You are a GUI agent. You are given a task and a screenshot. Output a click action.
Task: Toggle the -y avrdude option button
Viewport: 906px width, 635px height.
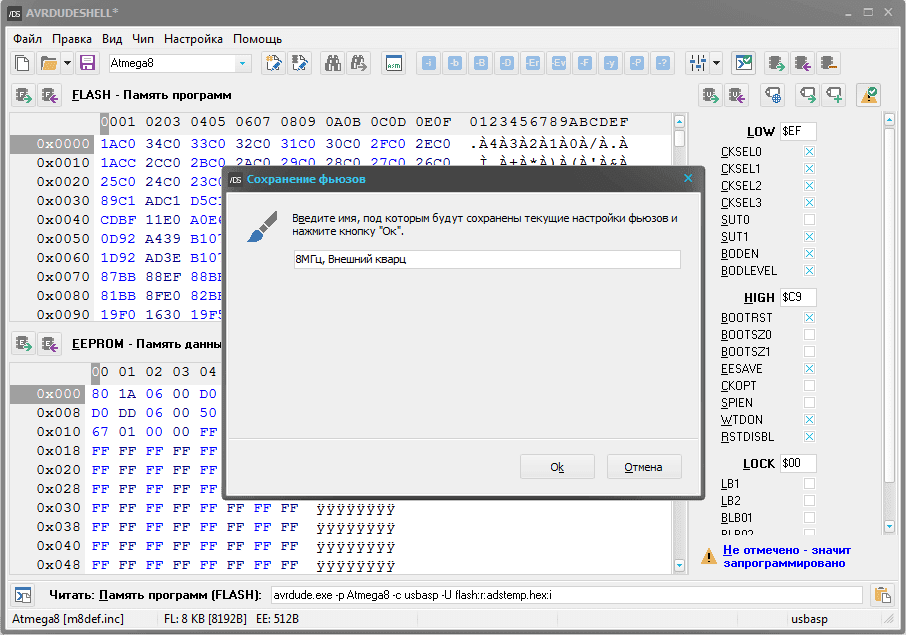[x=611, y=63]
